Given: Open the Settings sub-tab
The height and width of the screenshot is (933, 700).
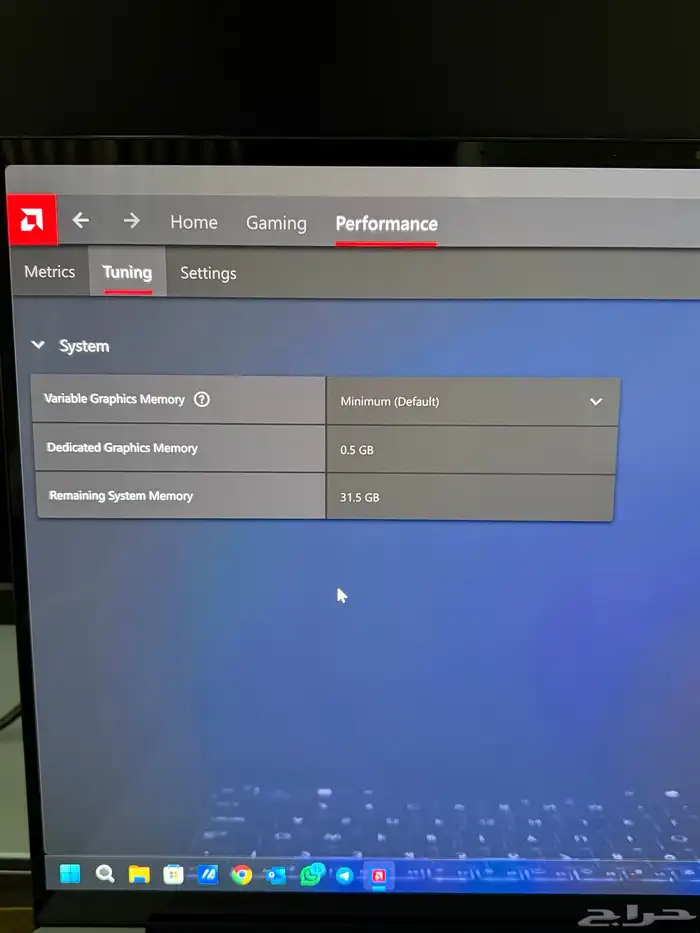Looking at the screenshot, I should point(208,273).
